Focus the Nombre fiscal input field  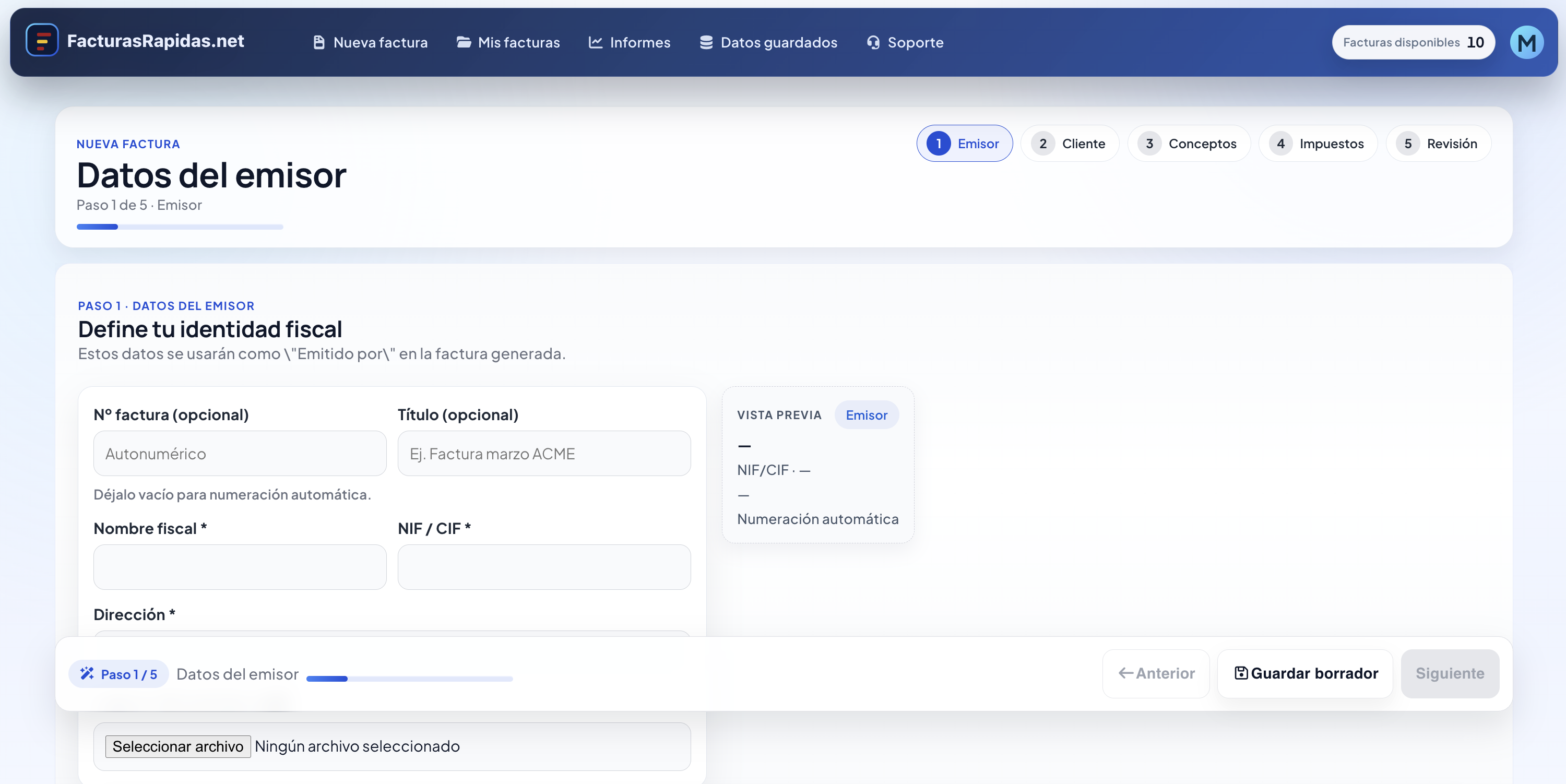pyautogui.click(x=240, y=567)
